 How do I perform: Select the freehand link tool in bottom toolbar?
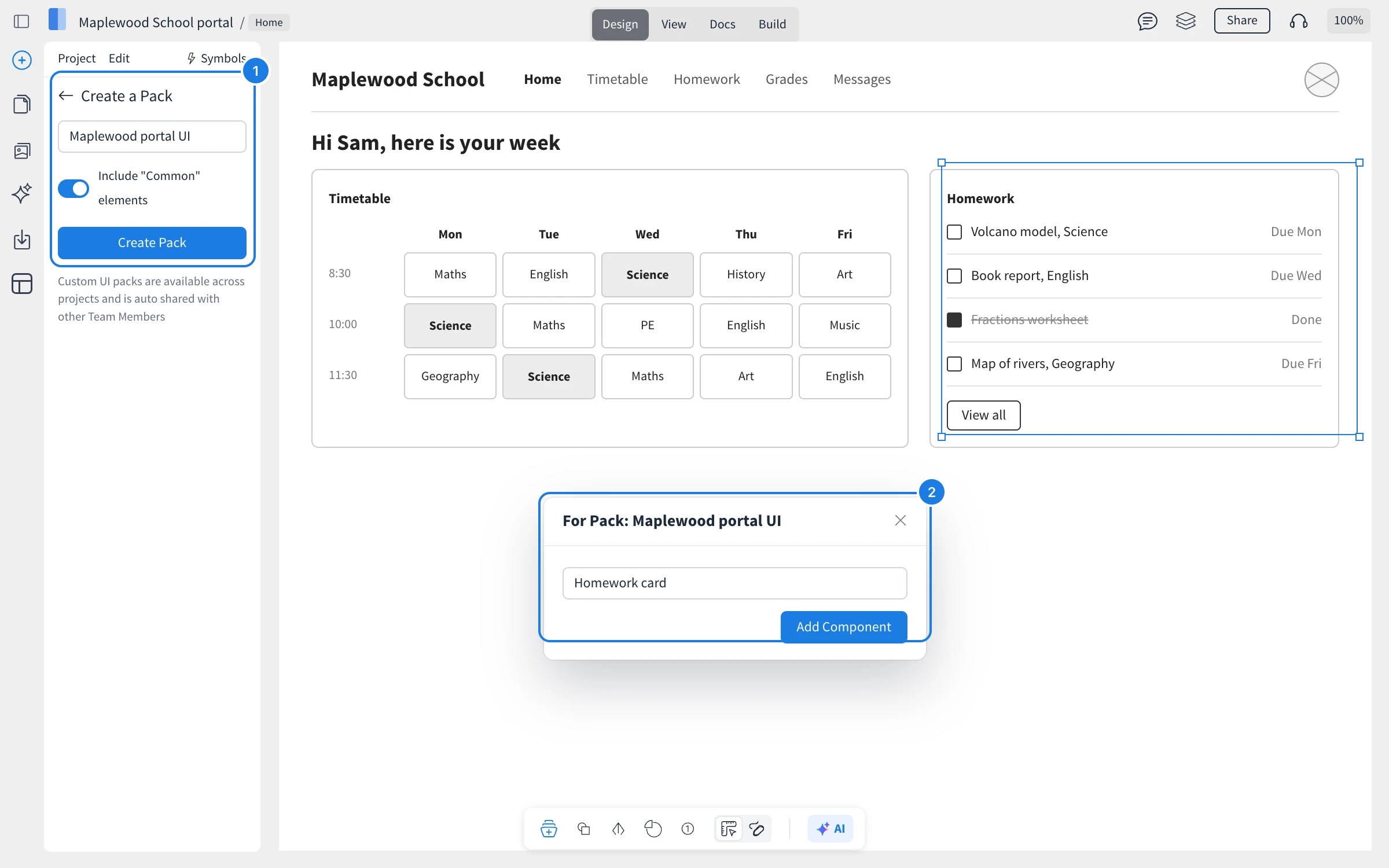pyautogui.click(x=757, y=829)
